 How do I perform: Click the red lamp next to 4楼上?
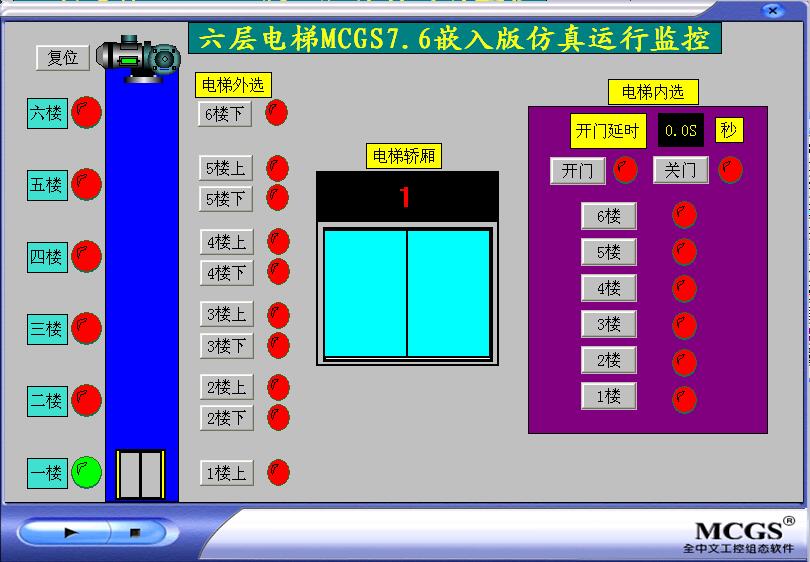pyautogui.click(x=278, y=241)
